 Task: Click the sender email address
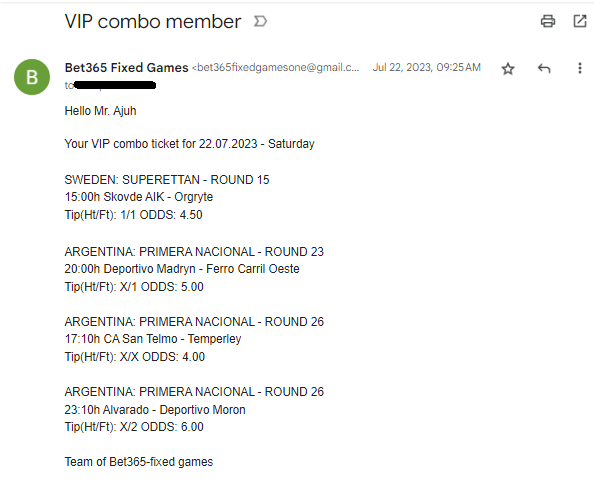(276, 68)
